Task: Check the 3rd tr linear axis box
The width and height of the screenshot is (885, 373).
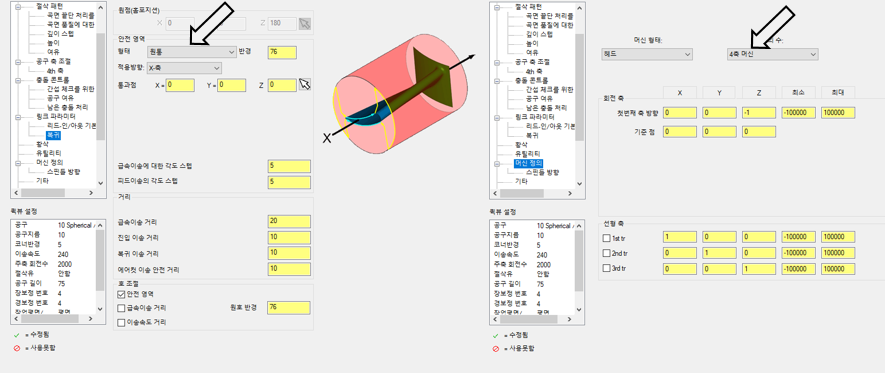Action: tap(606, 269)
